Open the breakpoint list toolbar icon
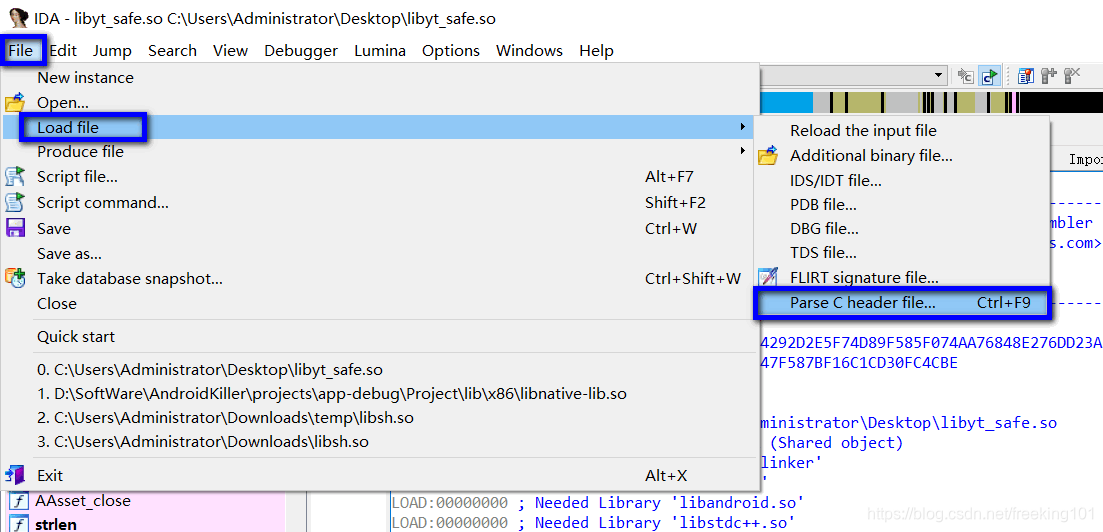 coord(1026,76)
